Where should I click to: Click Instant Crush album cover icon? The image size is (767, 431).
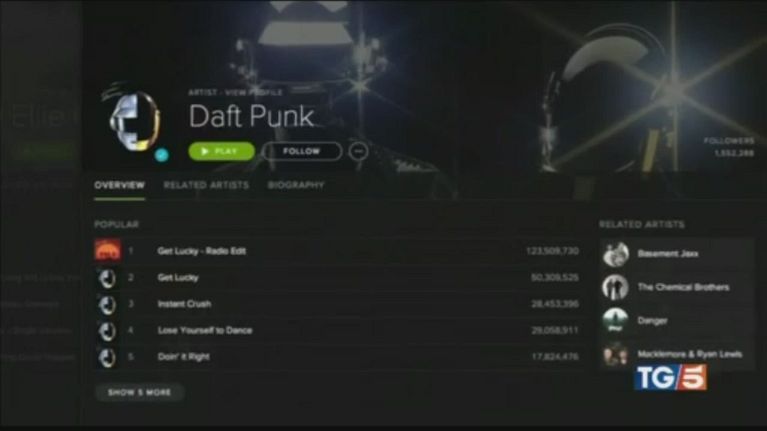pyautogui.click(x=108, y=304)
